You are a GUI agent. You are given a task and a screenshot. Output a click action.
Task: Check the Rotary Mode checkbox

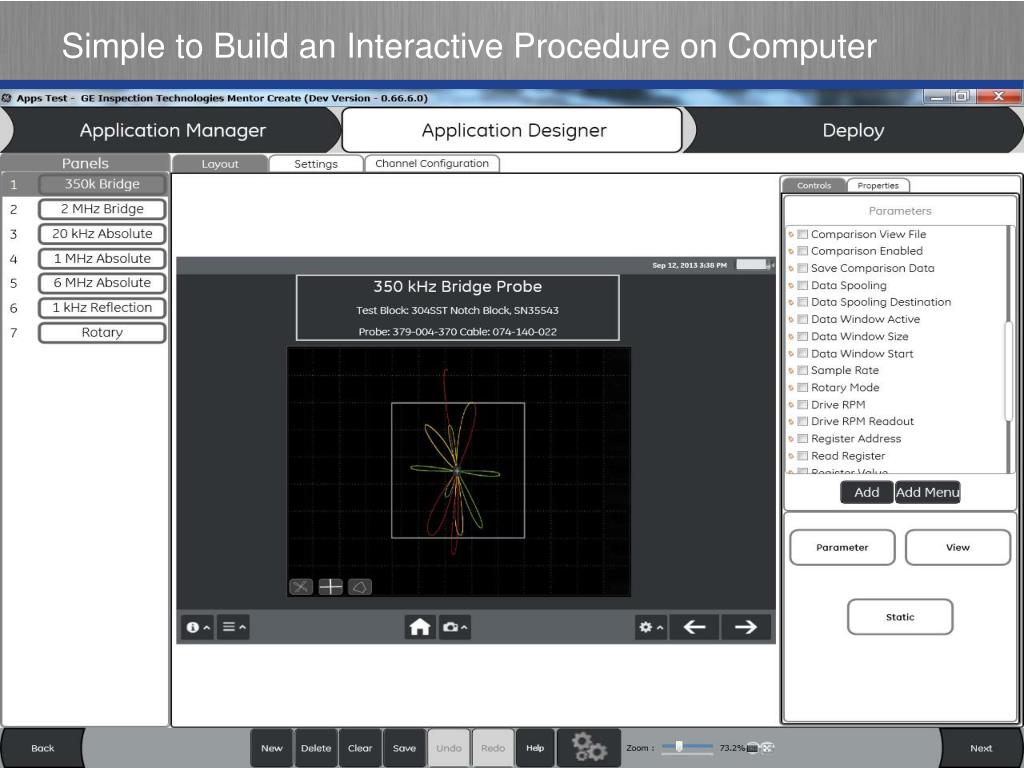pyautogui.click(x=803, y=387)
